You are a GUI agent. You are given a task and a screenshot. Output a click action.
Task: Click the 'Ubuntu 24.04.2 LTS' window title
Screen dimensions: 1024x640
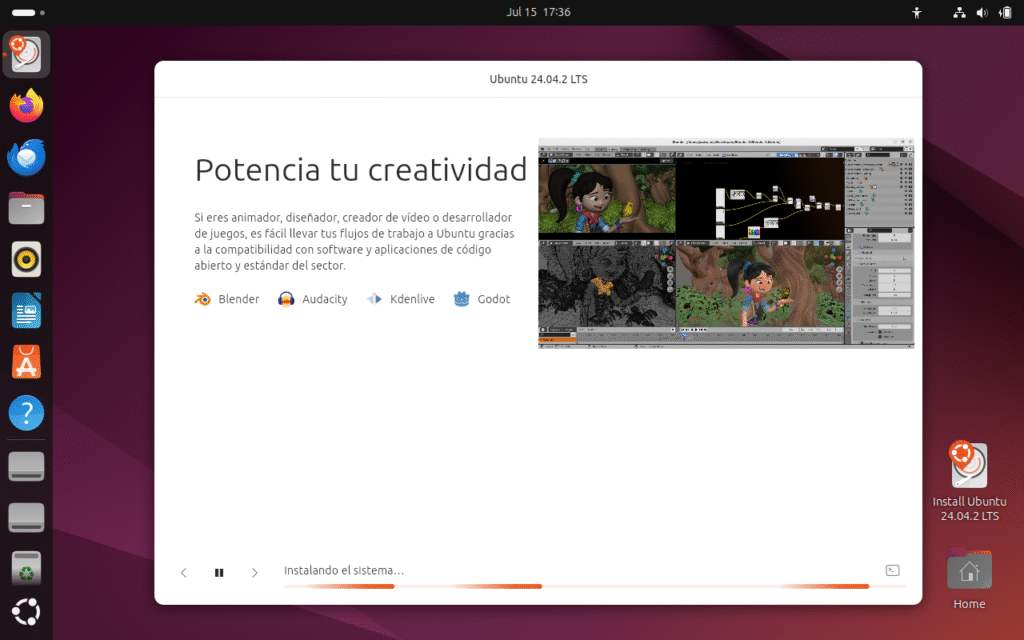[x=538, y=79]
